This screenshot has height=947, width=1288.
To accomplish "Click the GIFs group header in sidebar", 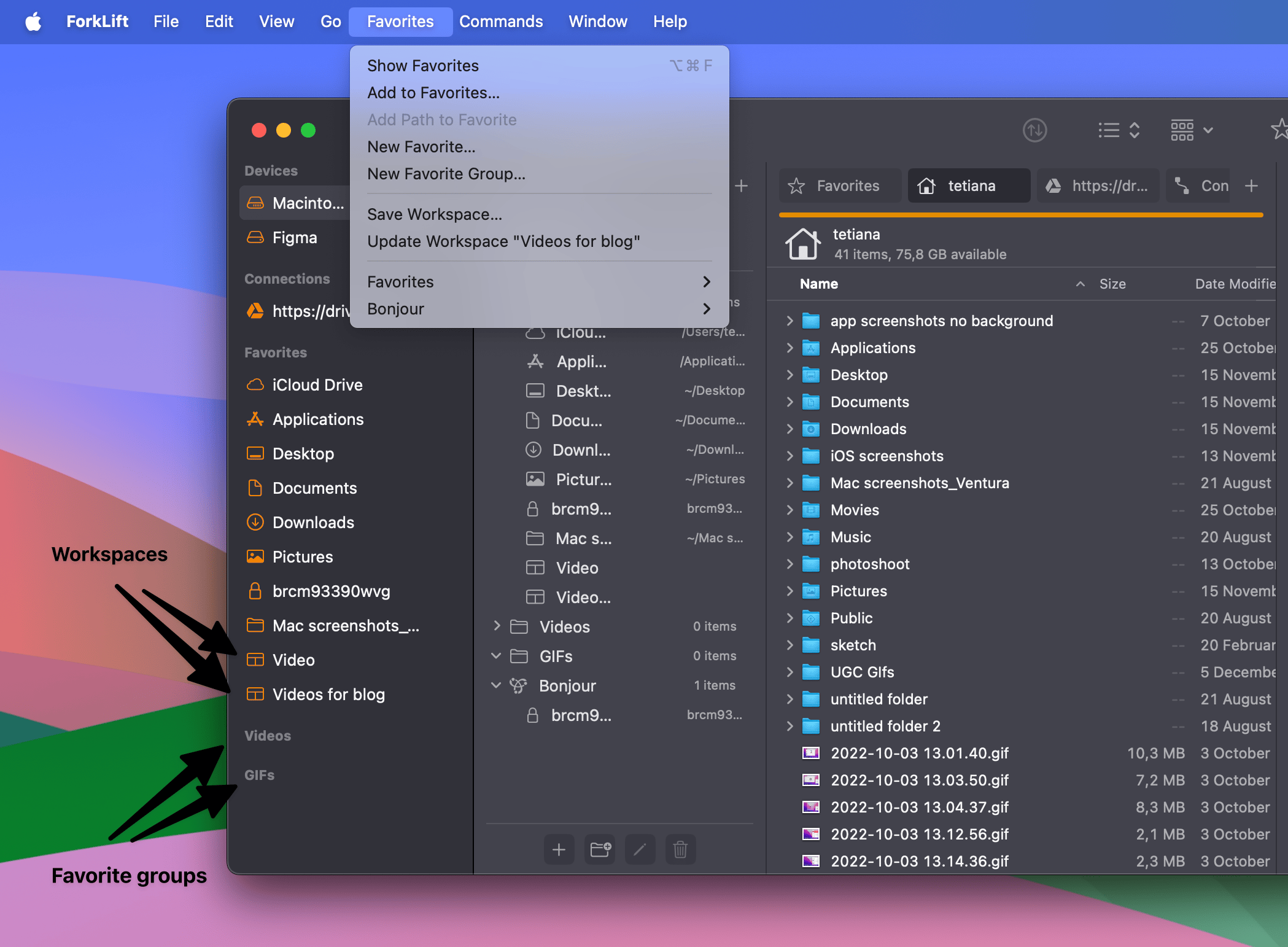I will click(259, 774).
